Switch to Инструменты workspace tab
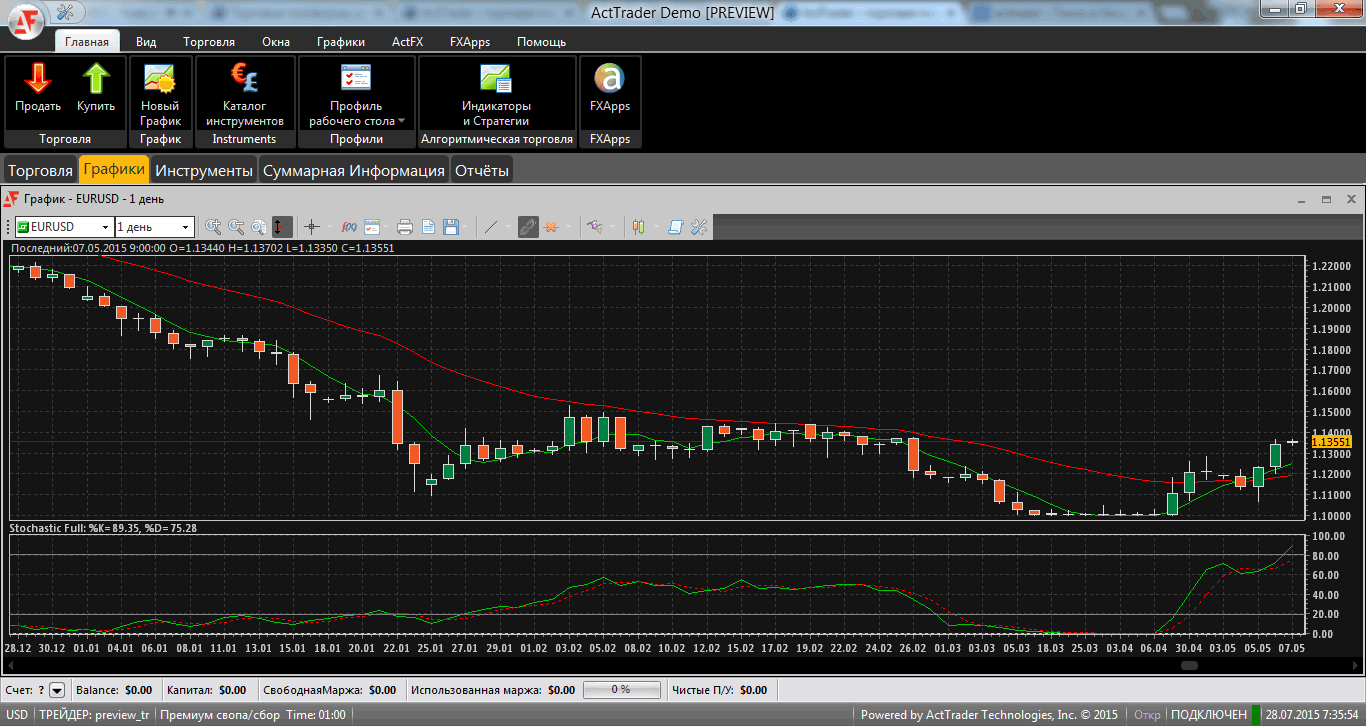 204,170
